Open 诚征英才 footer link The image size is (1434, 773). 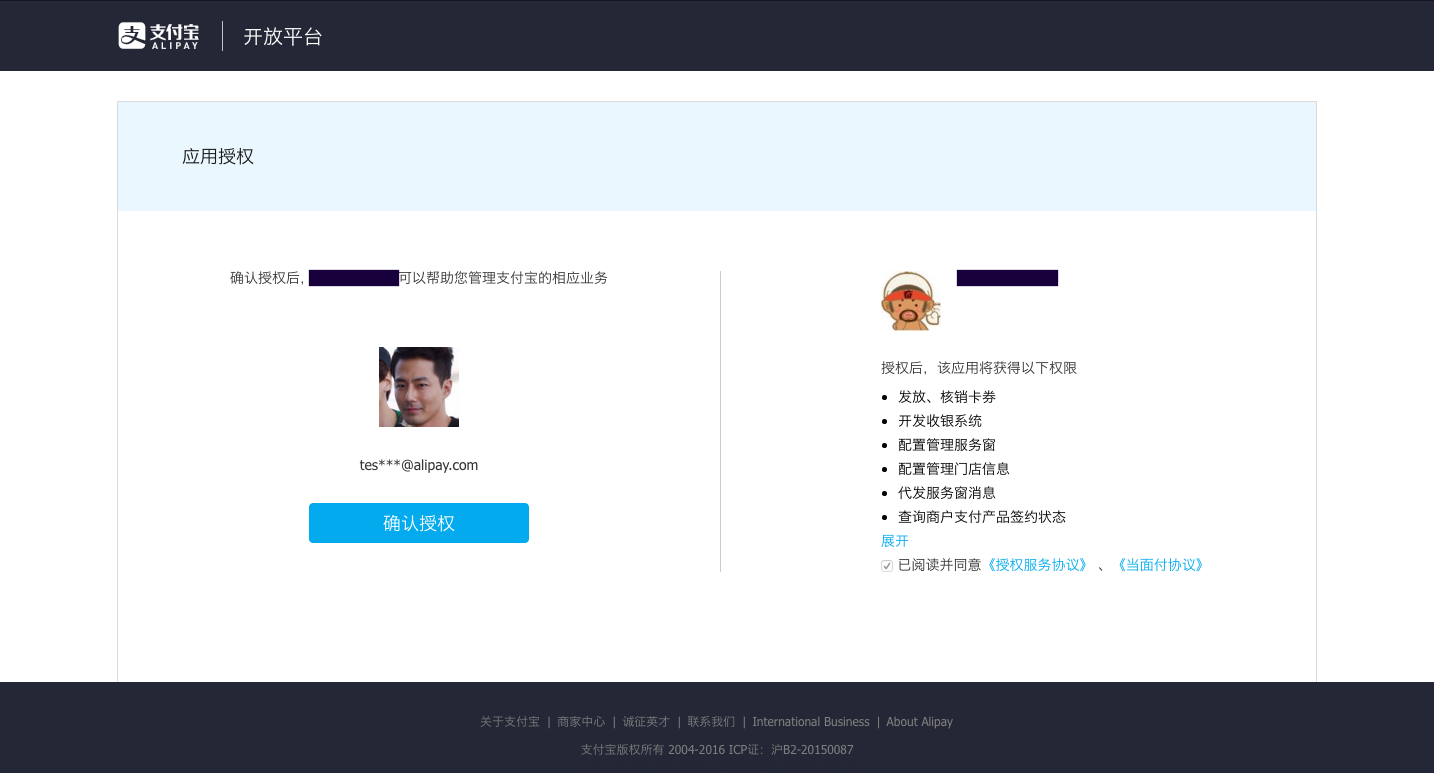tap(646, 722)
